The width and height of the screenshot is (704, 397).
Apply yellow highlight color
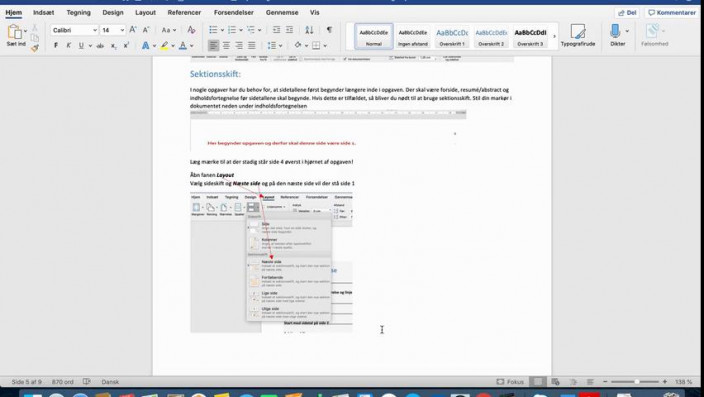point(164,45)
